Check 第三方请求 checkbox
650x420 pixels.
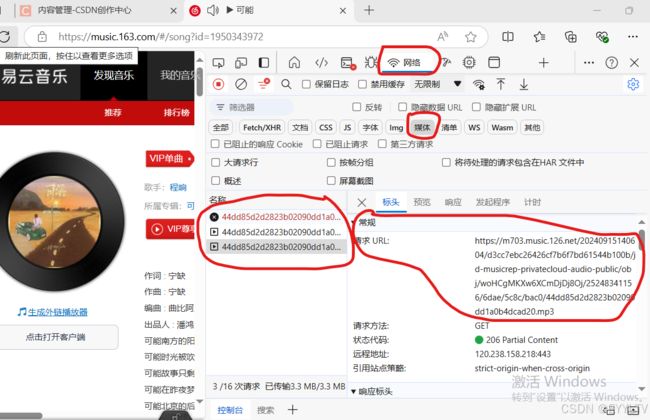(382, 144)
